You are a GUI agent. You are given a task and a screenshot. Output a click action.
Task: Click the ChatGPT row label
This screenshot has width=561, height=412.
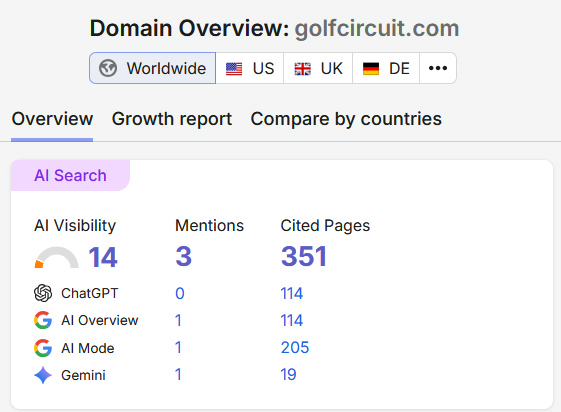[x=89, y=294]
